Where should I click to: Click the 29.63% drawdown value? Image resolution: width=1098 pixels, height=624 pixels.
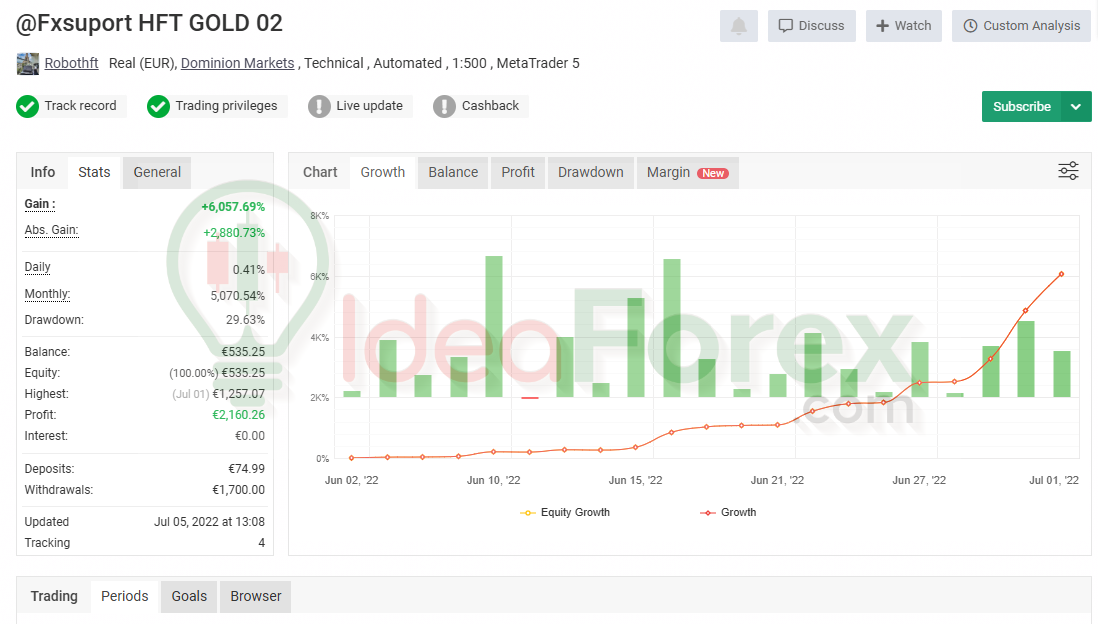(245, 320)
